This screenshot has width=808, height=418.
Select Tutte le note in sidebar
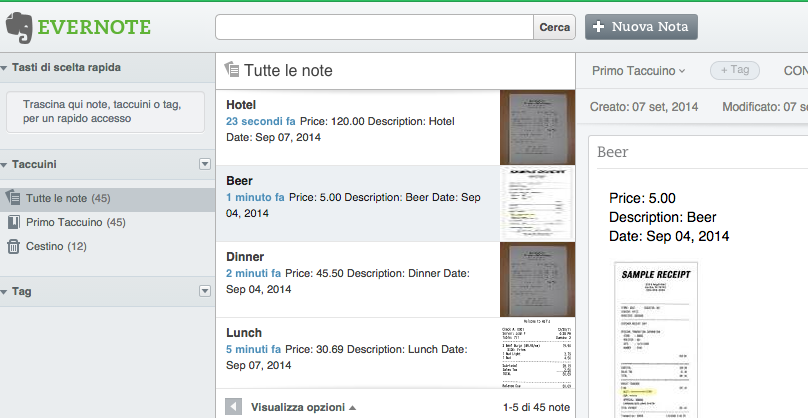[107, 198]
